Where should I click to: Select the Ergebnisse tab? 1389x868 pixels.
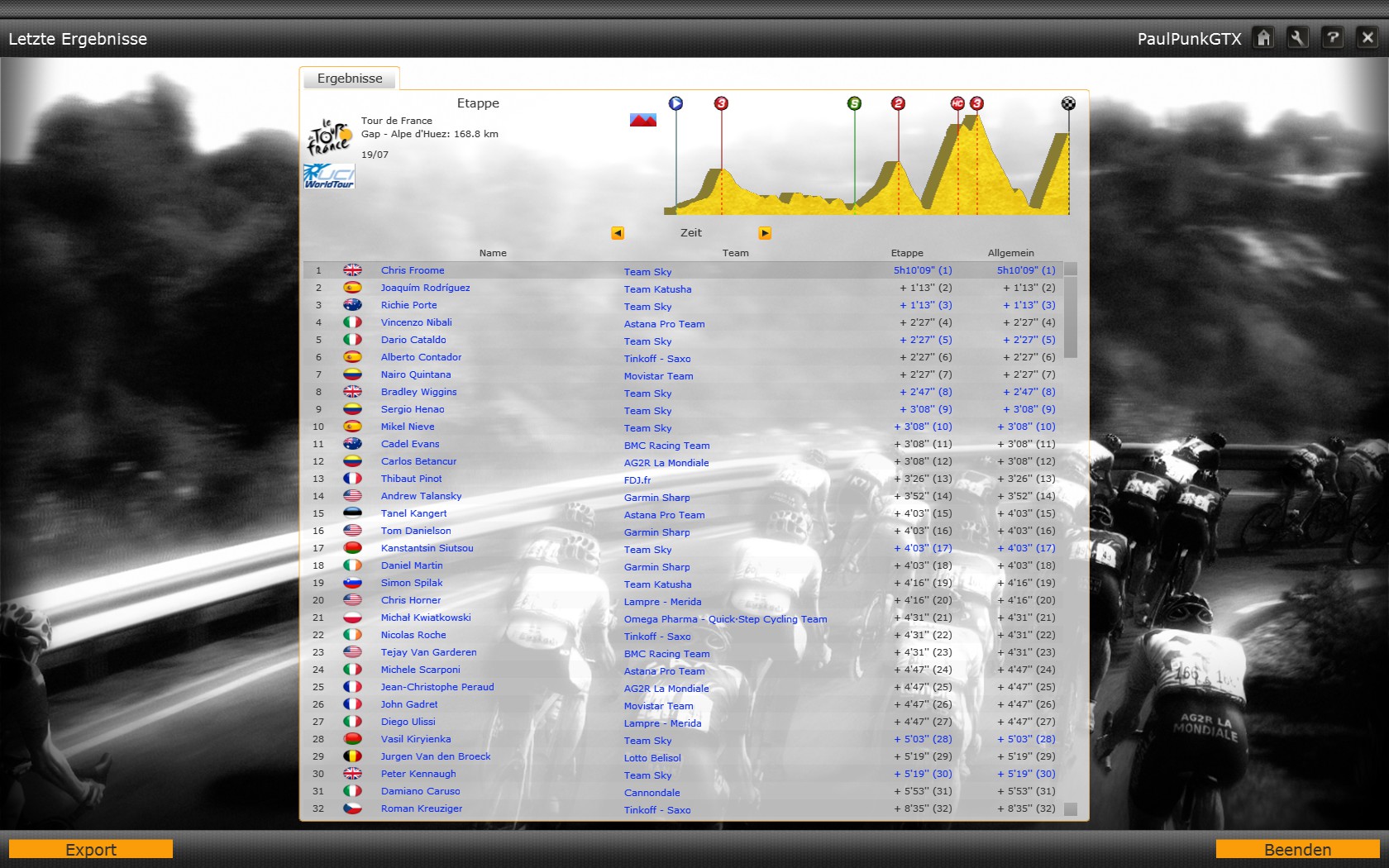(350, 79)
